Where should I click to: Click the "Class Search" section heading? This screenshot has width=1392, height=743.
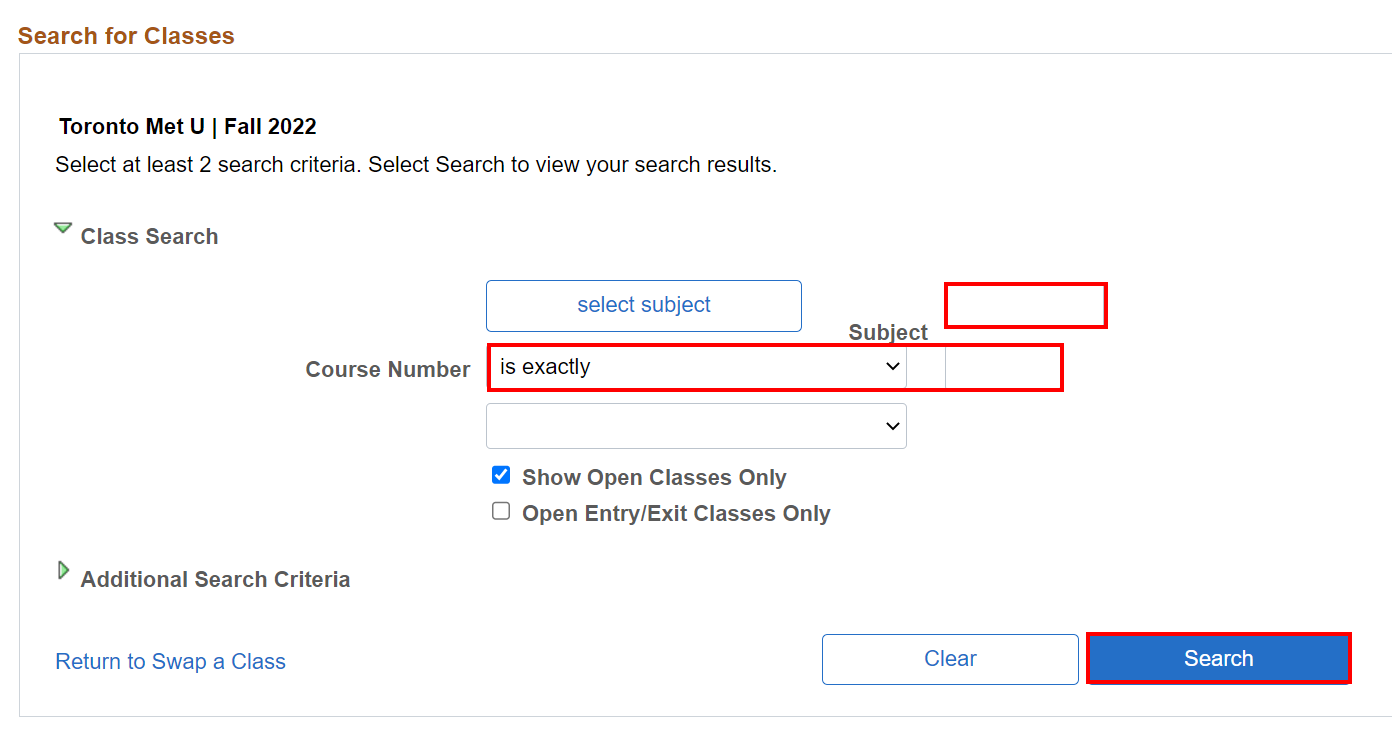[149, 237]
